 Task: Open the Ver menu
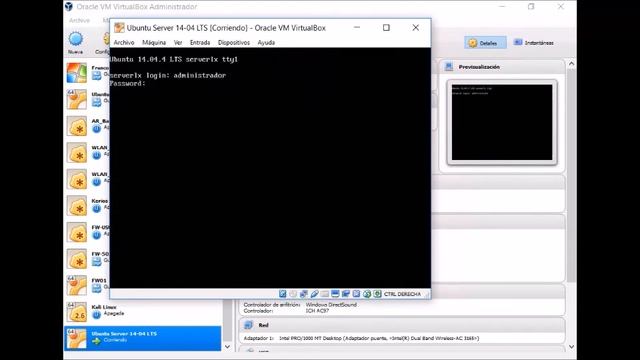(178, 42)
